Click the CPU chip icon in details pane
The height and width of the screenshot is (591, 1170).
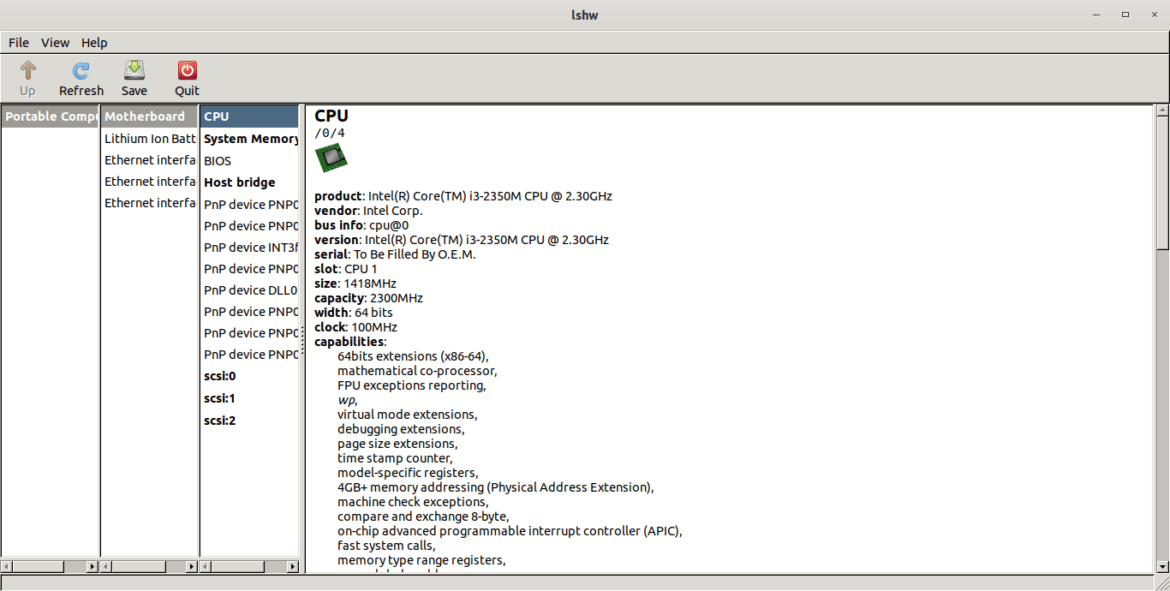point(331,157)
